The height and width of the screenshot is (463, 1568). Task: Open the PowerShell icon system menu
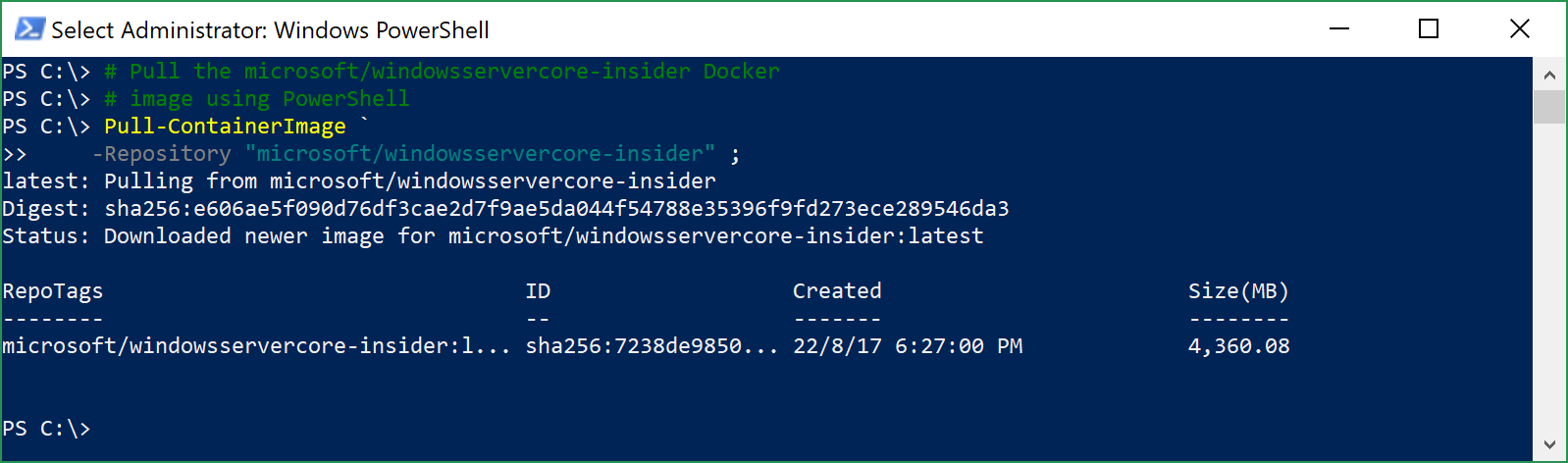coord(29,29)
